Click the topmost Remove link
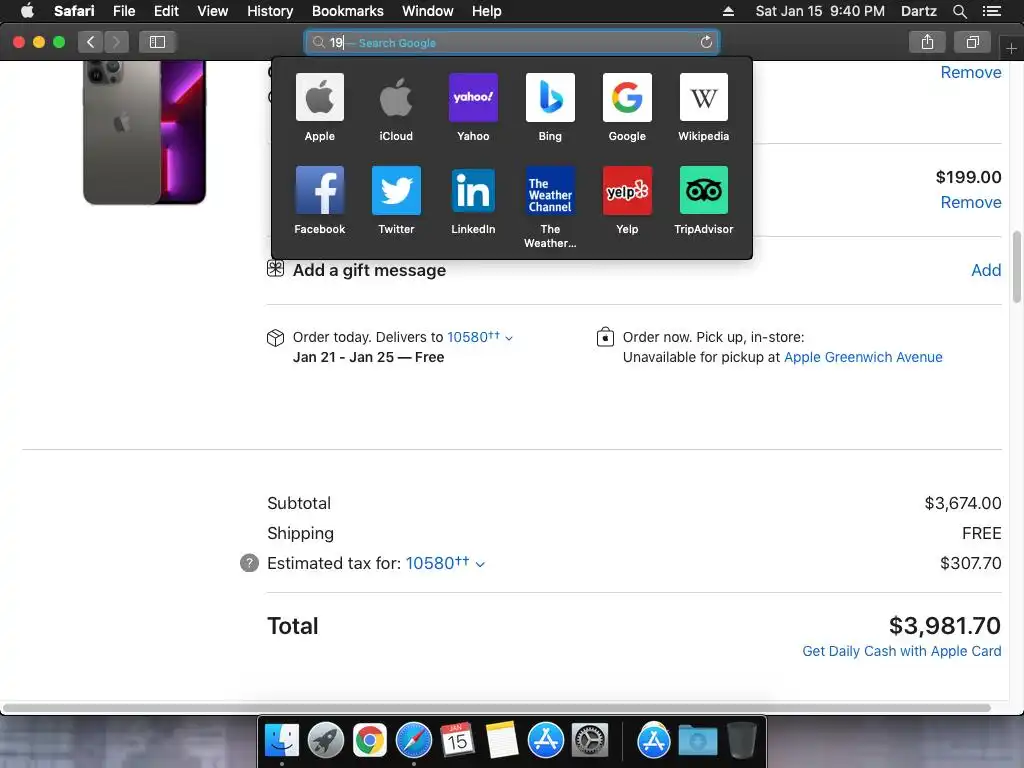This screenshot has width=1024, height=768. 970,72
